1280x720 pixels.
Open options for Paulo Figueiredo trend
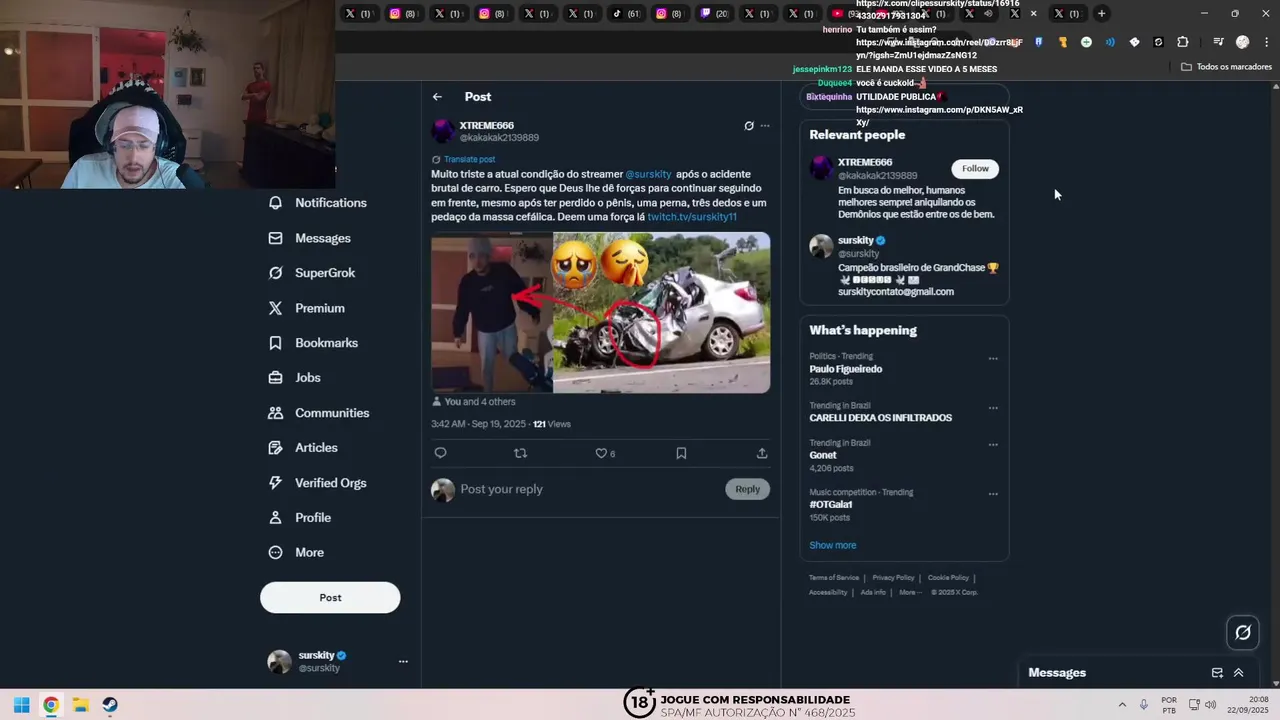[x=993, y=358]
